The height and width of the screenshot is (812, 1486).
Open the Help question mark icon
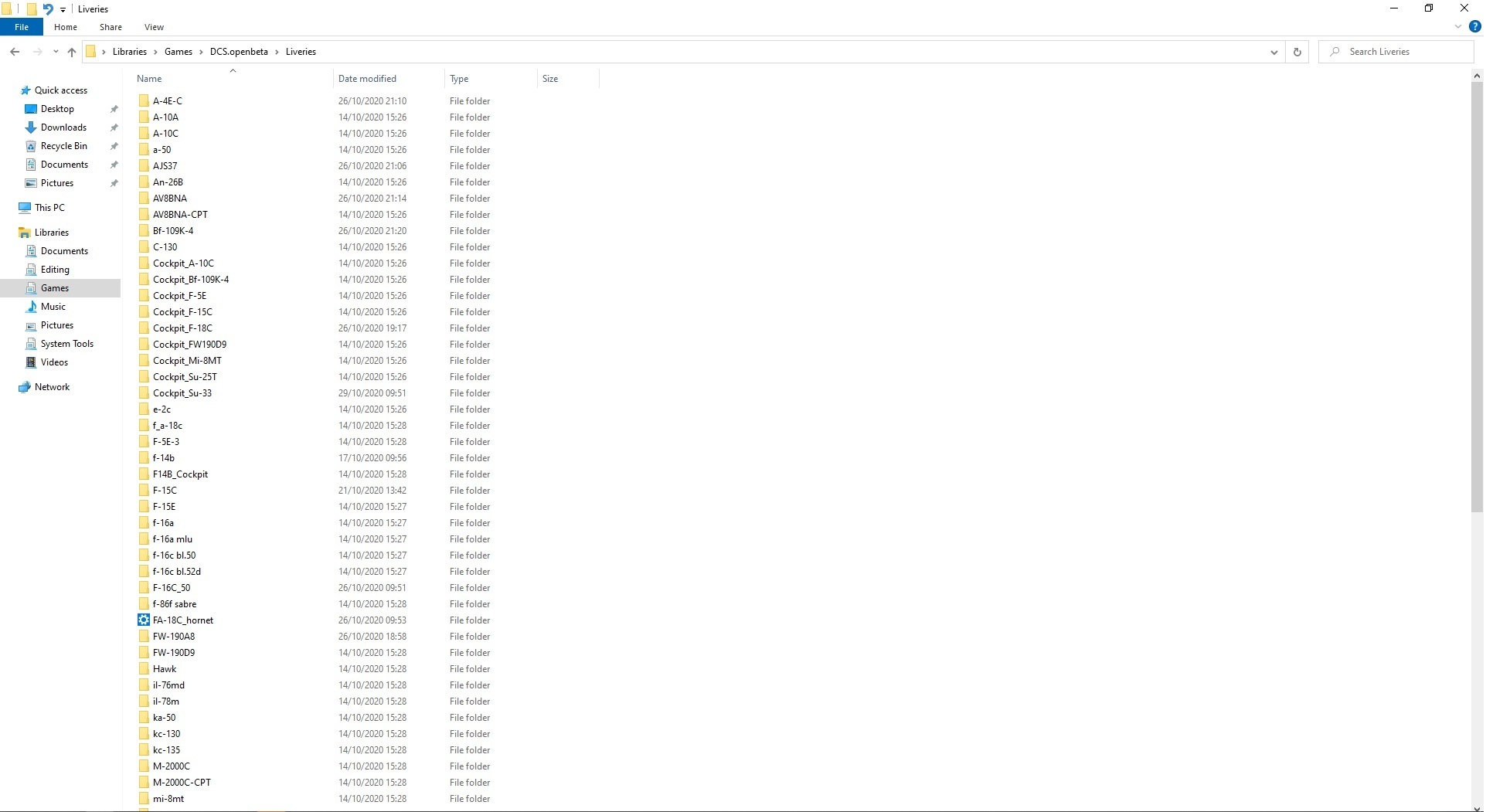point(1475,26)
